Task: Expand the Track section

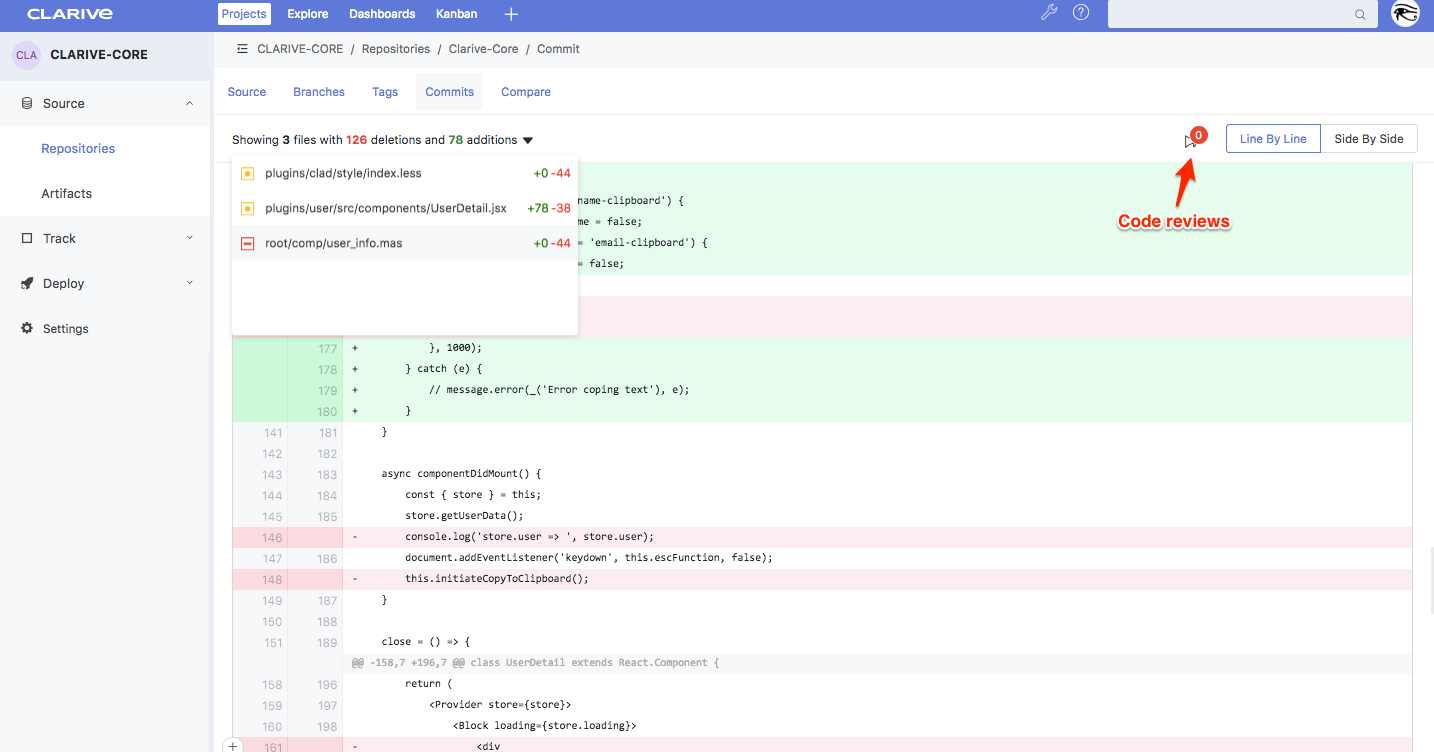Action: click(x=105, y=238)
